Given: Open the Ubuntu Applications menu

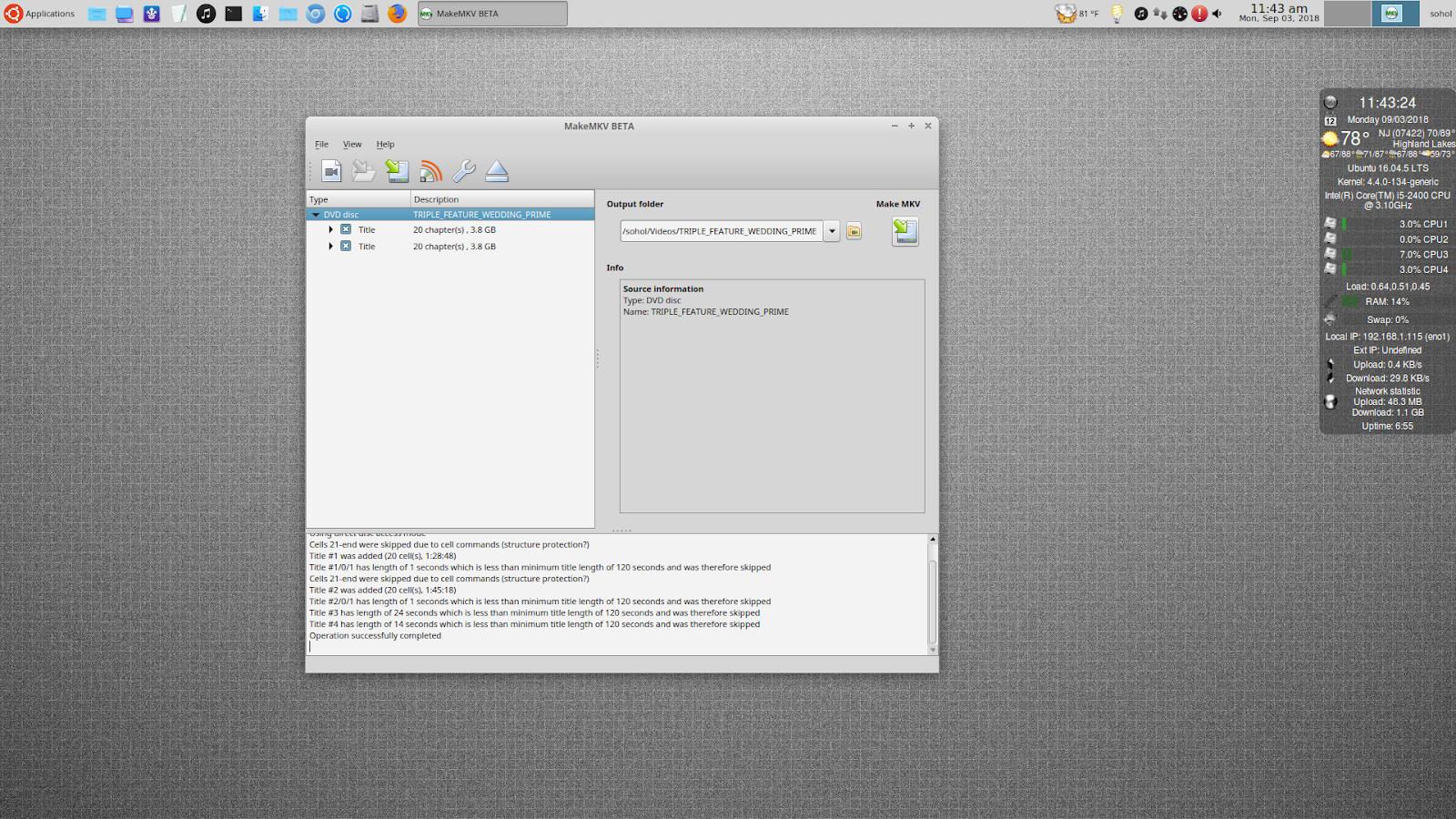Looking at the screenshot, I should [40, 14].
